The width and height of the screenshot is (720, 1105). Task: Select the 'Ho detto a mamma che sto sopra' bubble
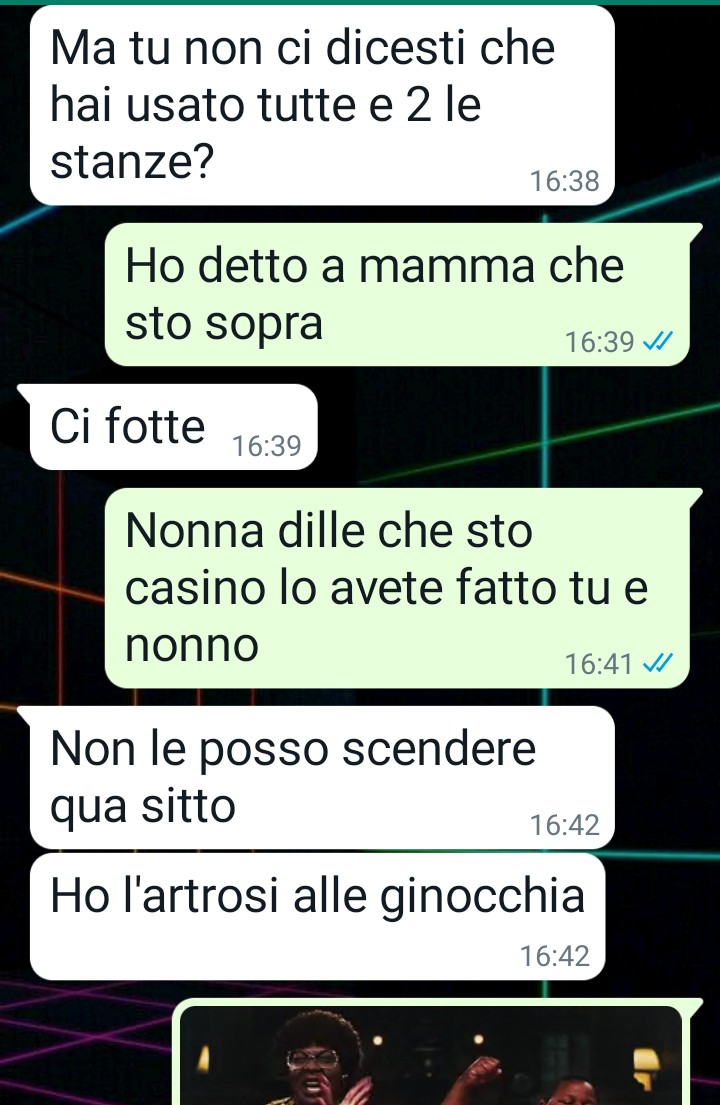point(397,295)
